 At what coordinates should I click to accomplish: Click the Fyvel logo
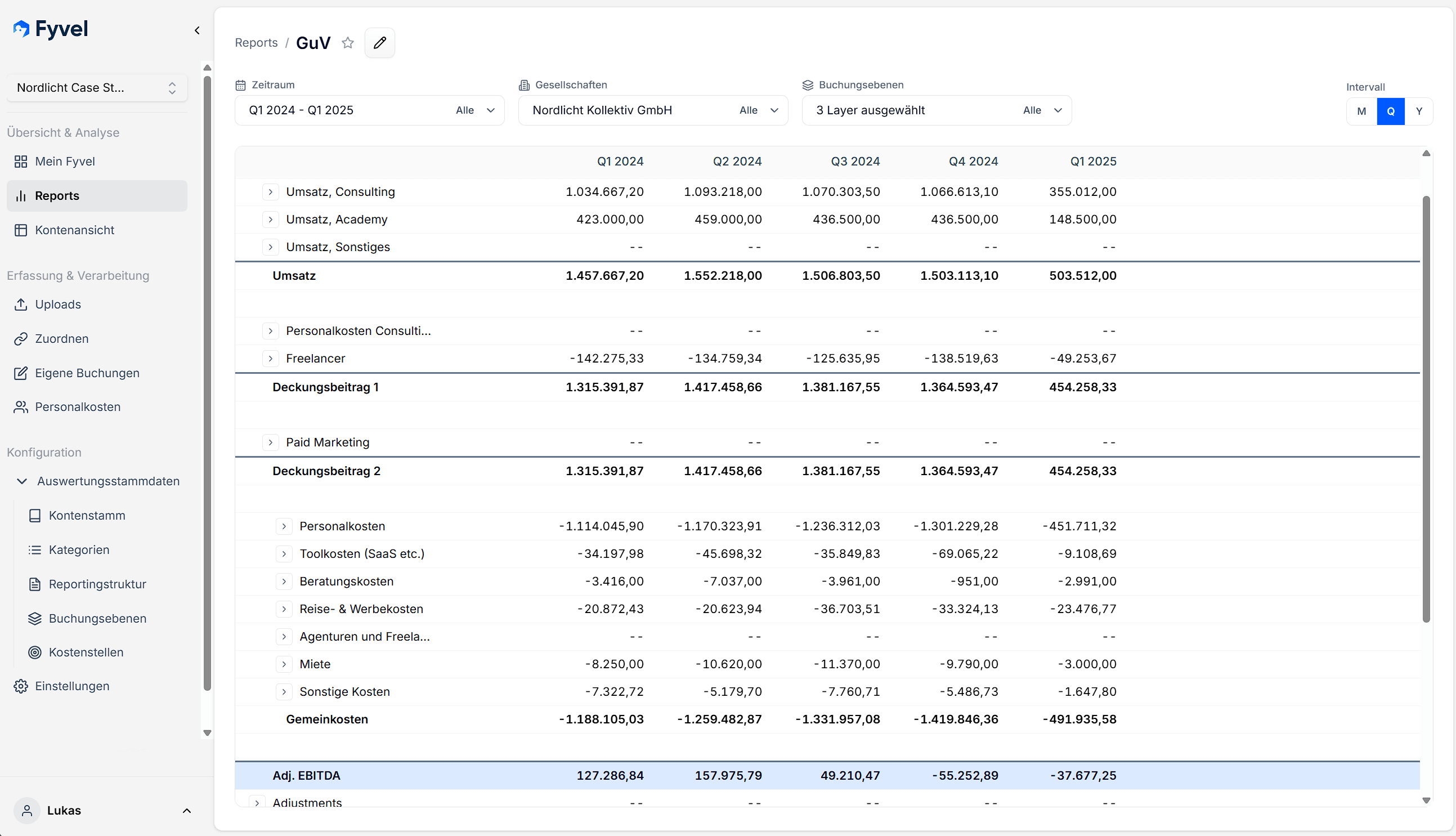[51, 29]
